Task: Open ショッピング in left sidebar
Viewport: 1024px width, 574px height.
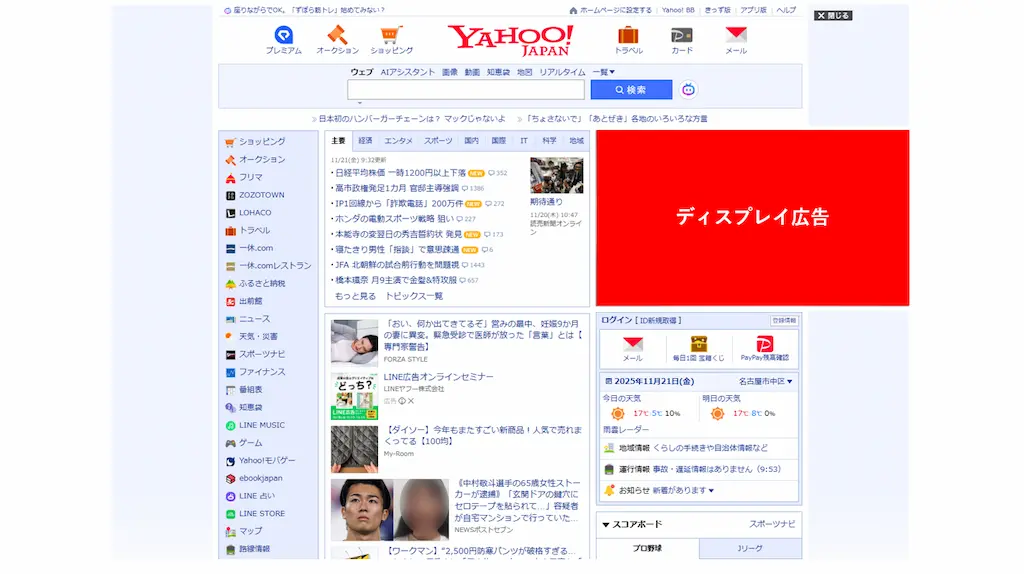Action: pyautogui.click(x=261, y=142)
